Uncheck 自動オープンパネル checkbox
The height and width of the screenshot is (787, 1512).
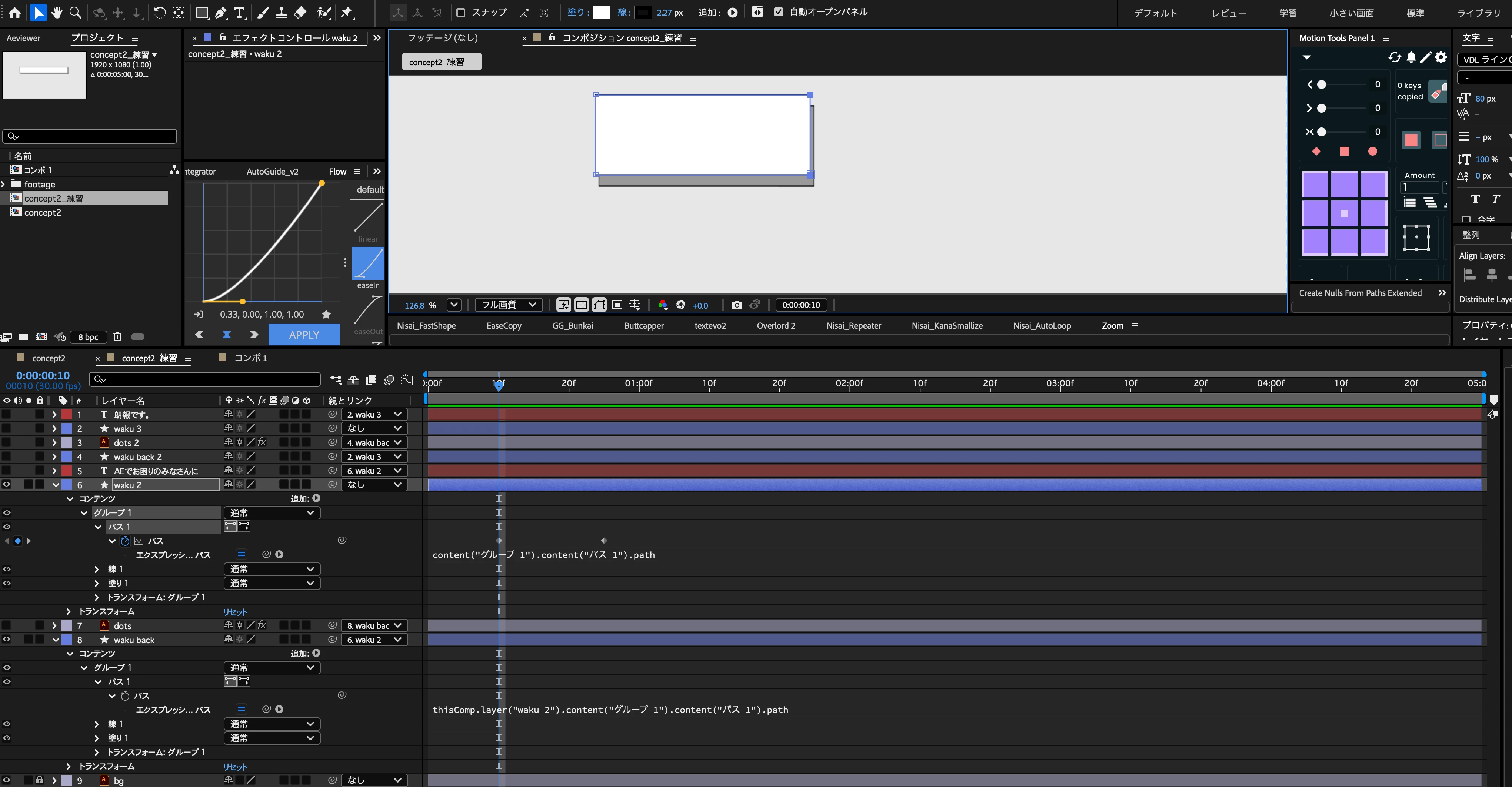coord(778,12)
